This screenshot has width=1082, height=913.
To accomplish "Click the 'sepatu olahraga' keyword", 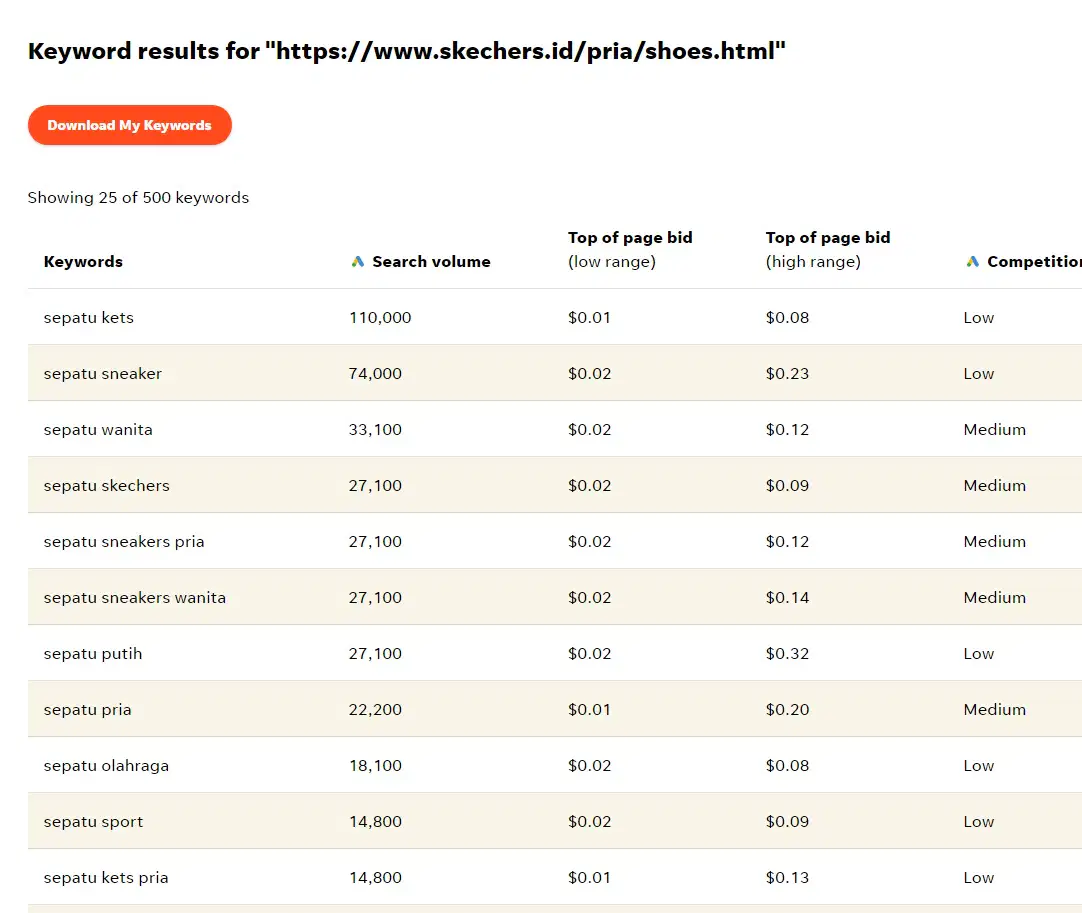I will pos(106,765).
